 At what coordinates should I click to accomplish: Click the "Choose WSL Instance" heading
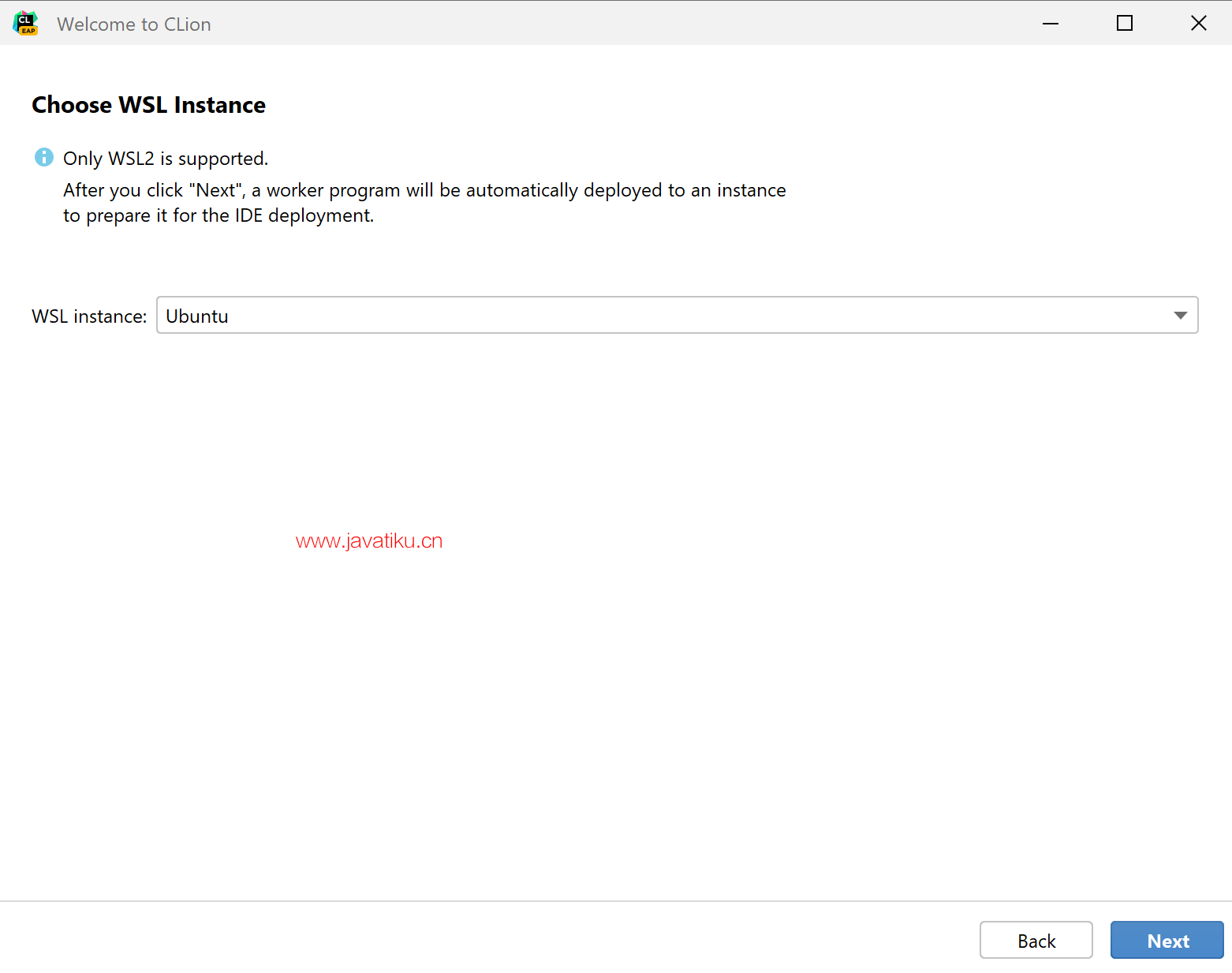point(148,105)
